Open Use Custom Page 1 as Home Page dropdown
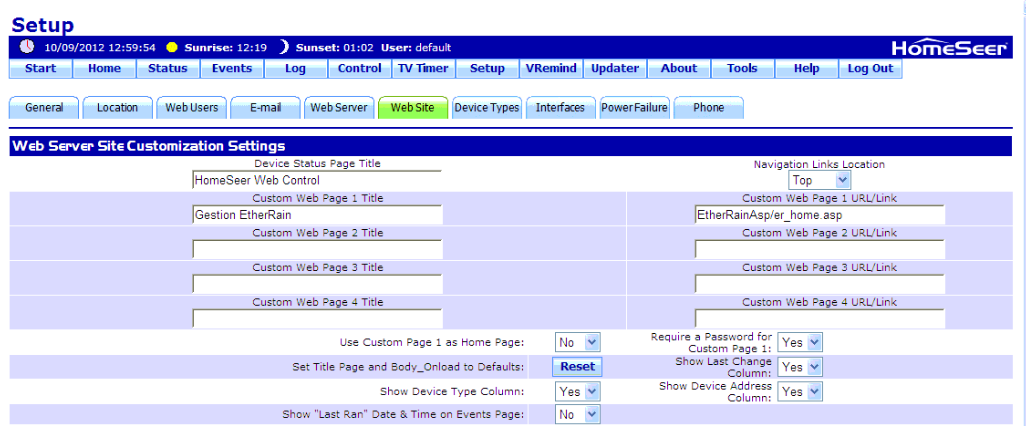 [x=578, y=342]
